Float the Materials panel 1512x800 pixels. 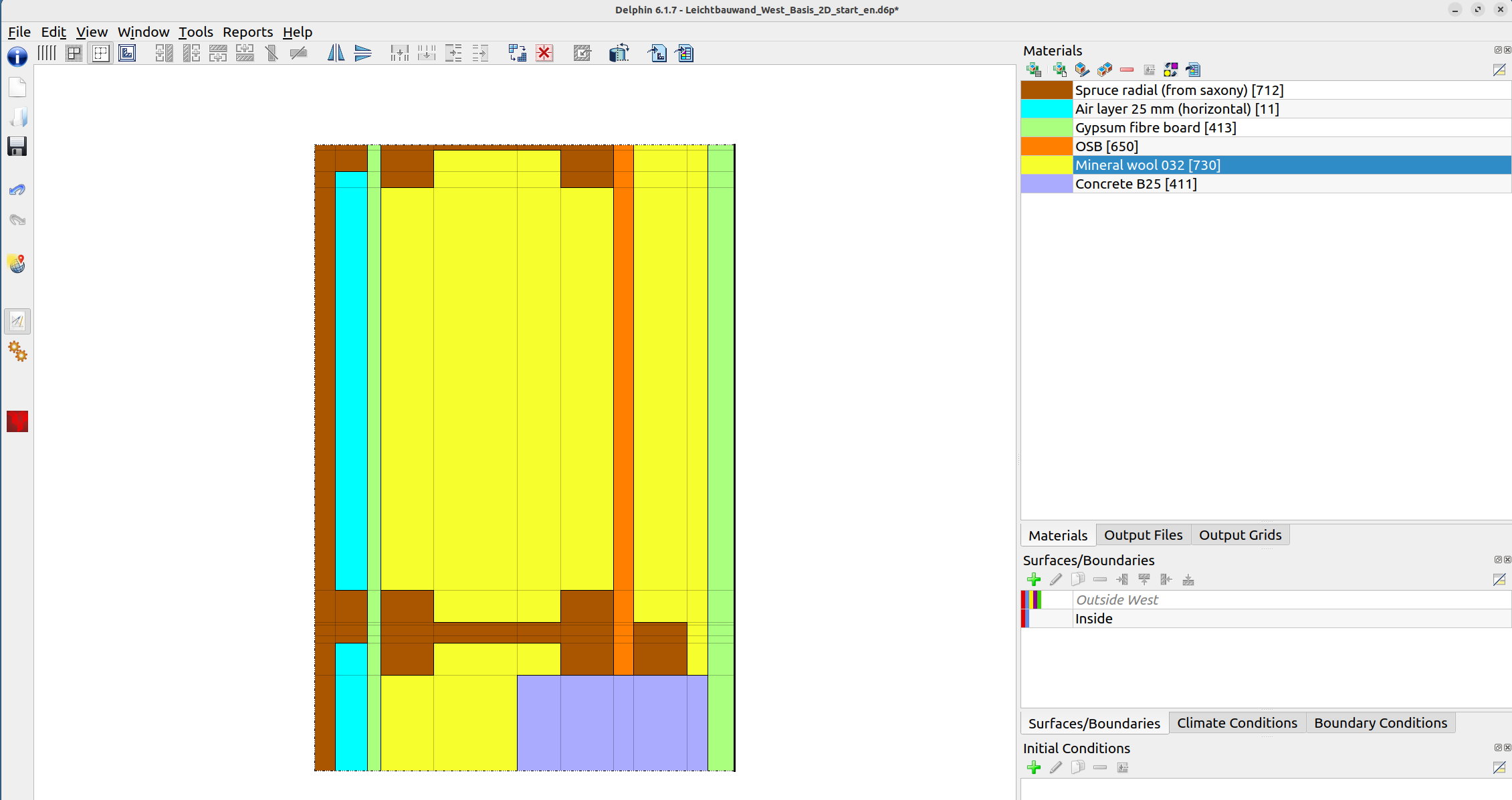(1498, 50)
